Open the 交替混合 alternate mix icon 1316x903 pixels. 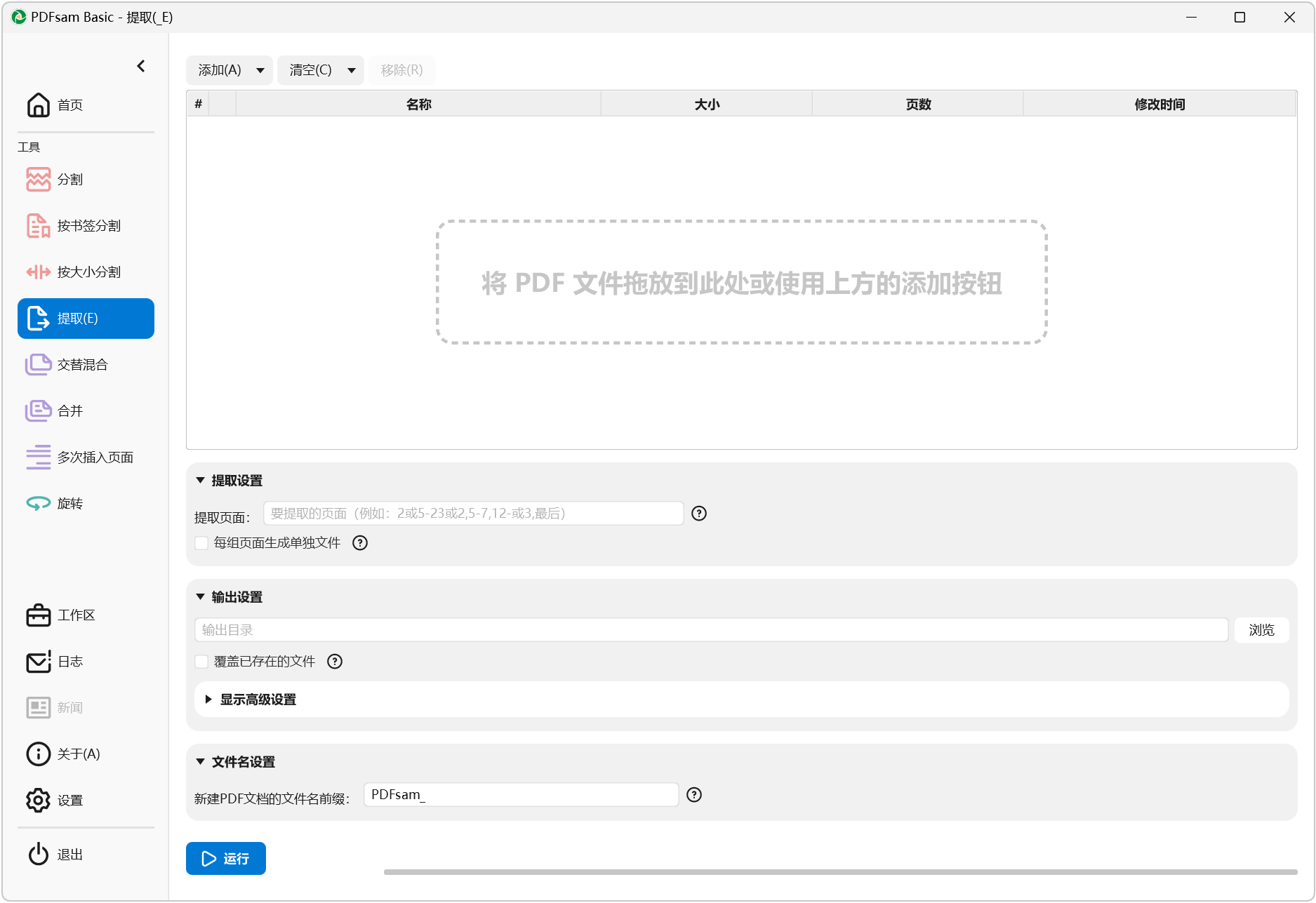tap(39, 365)
